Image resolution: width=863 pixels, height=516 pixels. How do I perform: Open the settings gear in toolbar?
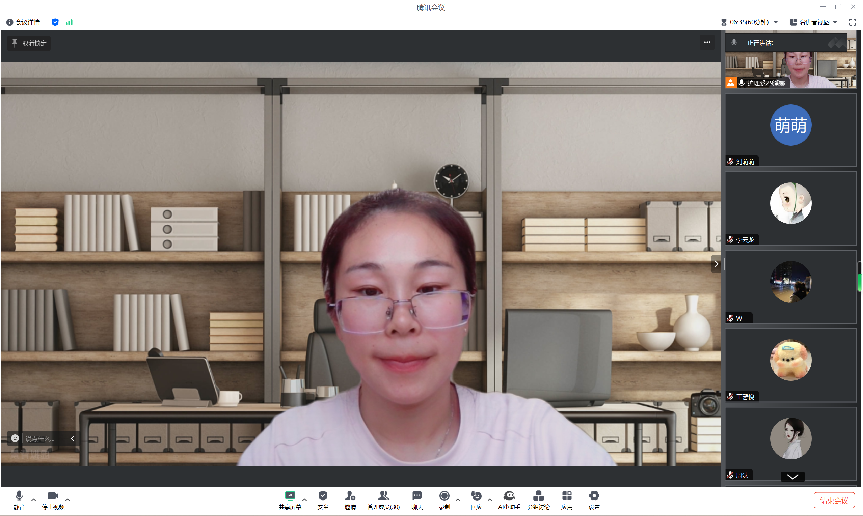[x=594, y=498]
